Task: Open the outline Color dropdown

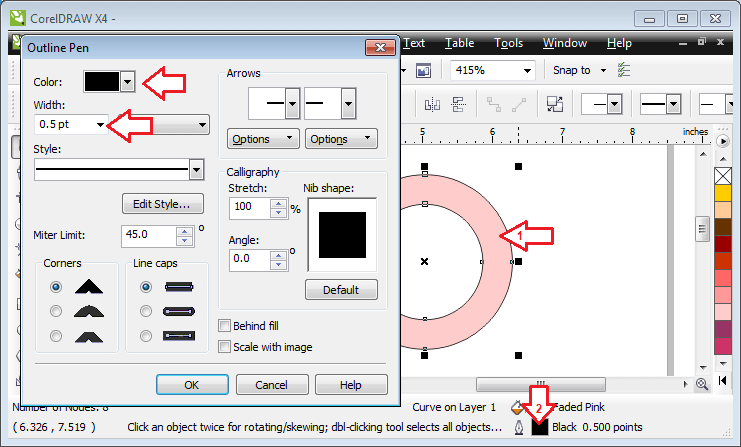Action: [x=127, y=82]
